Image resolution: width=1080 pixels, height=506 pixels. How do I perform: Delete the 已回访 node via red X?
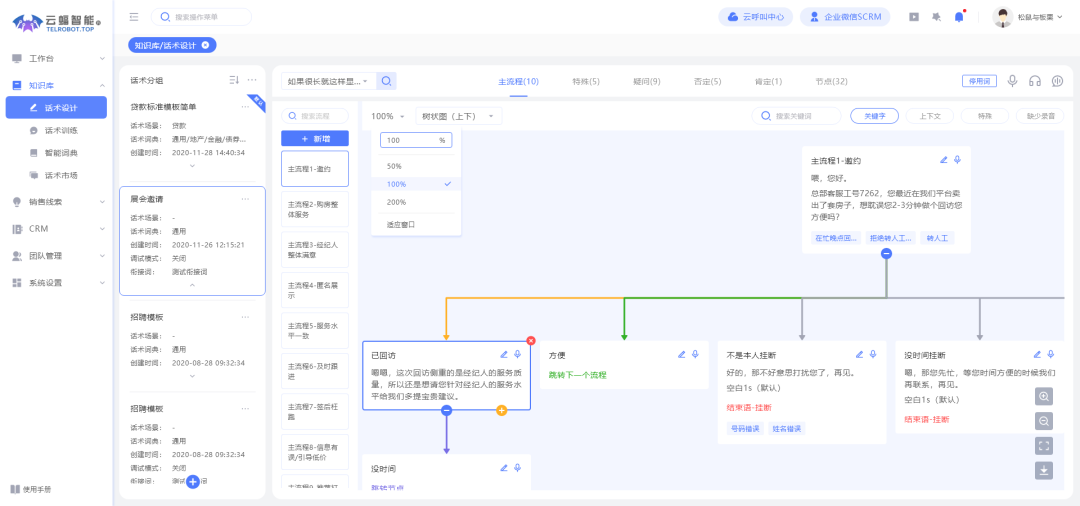pyautogui.click(x=531, y=341)
